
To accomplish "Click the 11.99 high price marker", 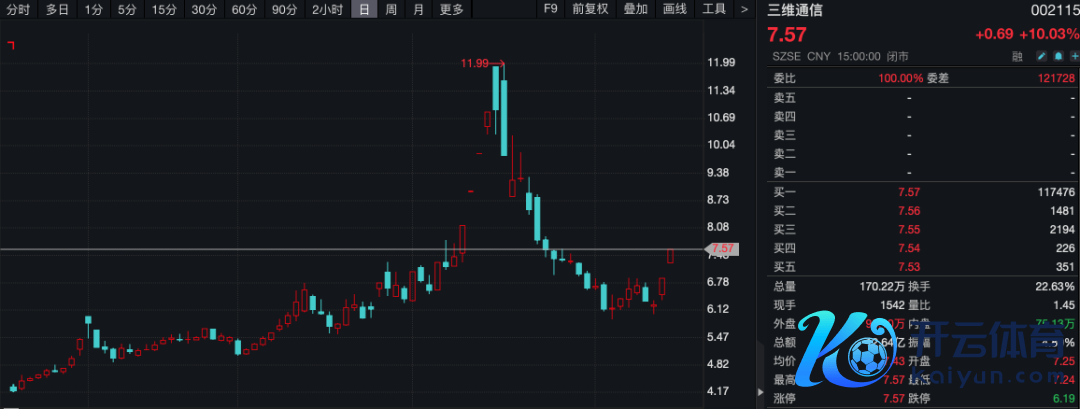I will click(x=475, y=63).
